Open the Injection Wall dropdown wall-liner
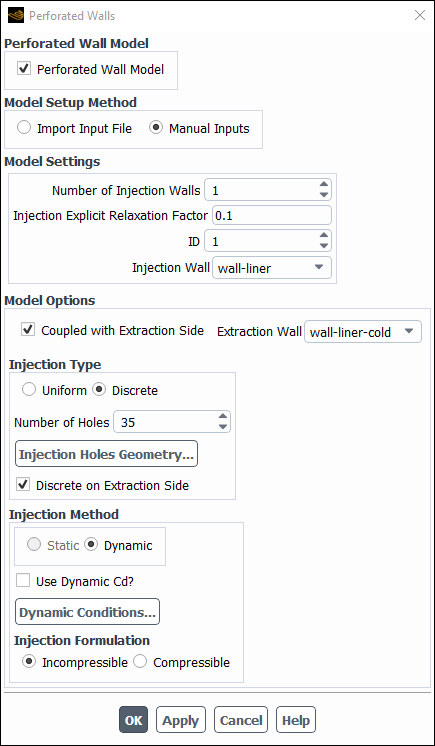Image resolution: width=435 pixels, height=746 pixels. 272,267
